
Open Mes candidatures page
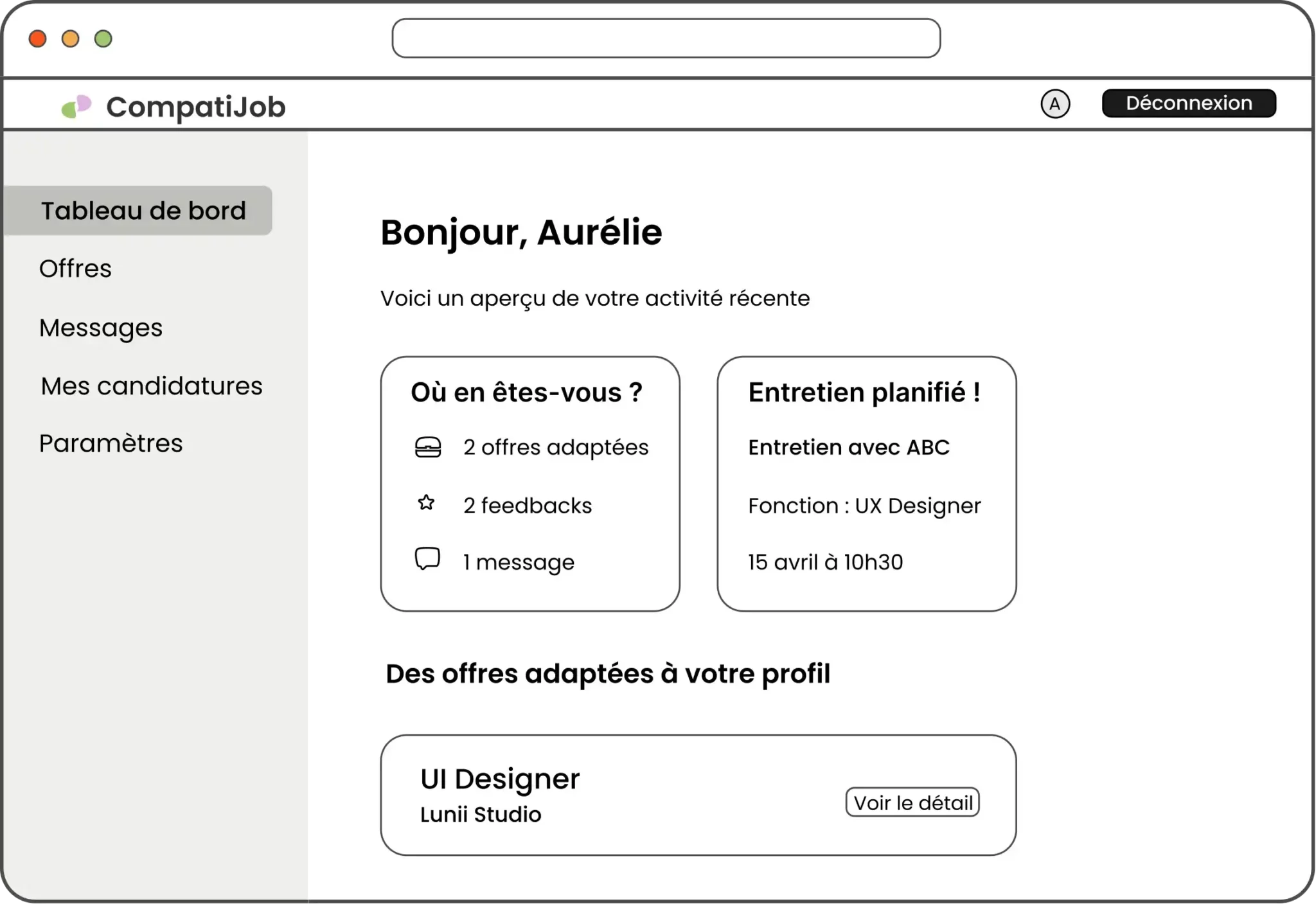152,386
